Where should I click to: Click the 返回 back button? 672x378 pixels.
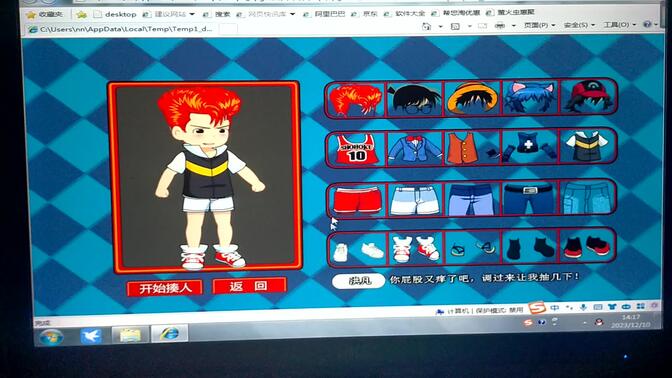[249, 286]
